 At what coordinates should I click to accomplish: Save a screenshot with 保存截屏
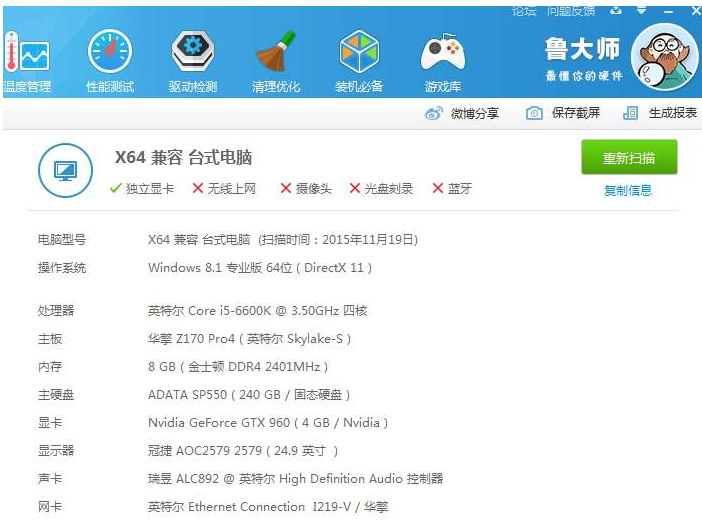click(x=564, y=114)
